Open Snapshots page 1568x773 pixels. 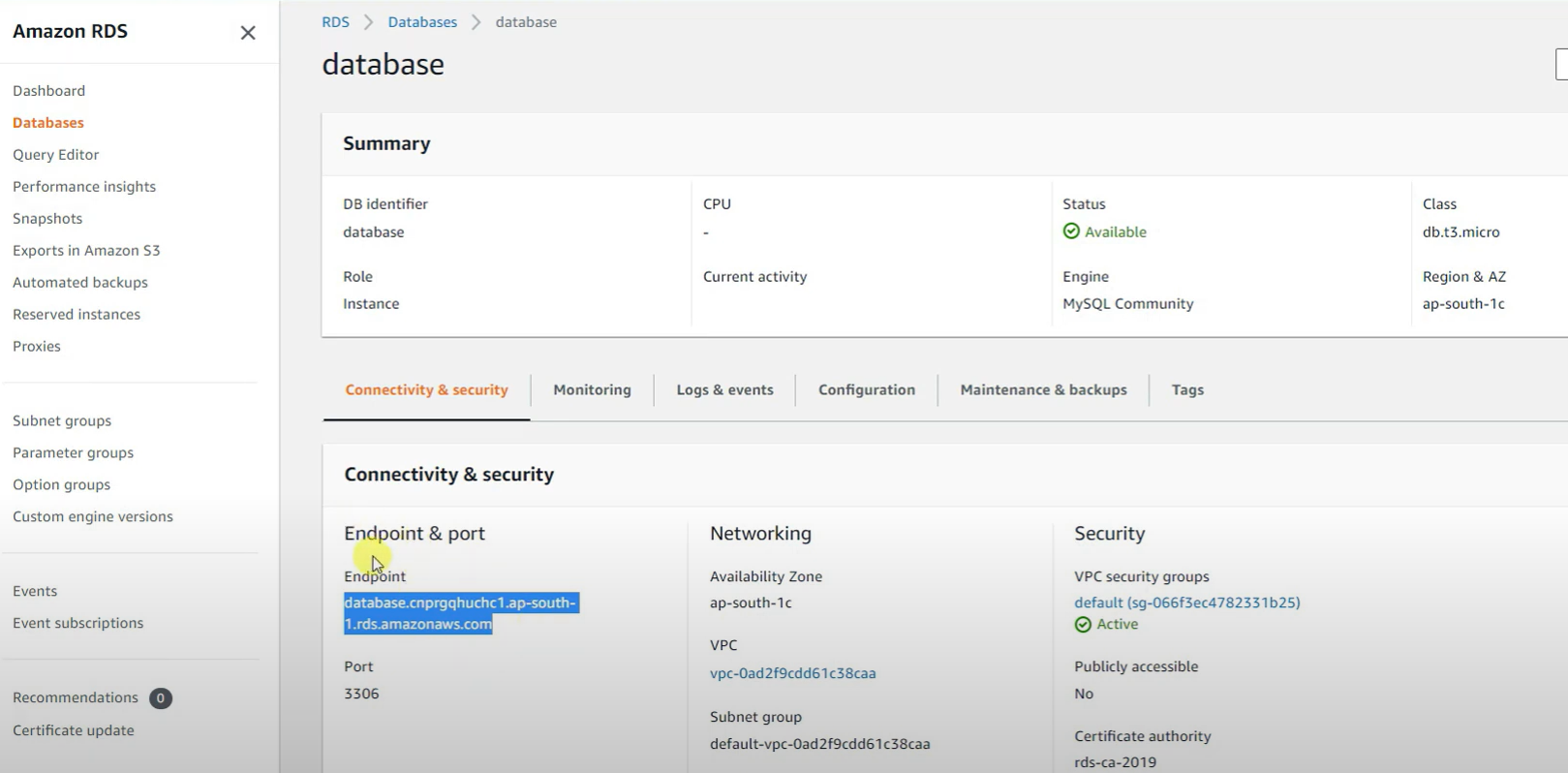(47, 219)
